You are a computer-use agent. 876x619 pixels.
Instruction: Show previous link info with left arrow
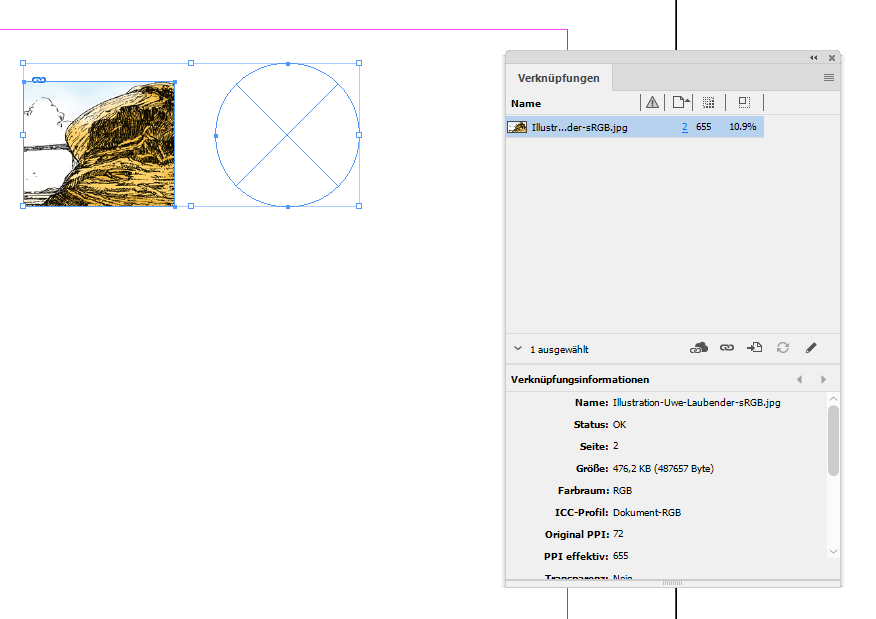click(x=799, y=379)
